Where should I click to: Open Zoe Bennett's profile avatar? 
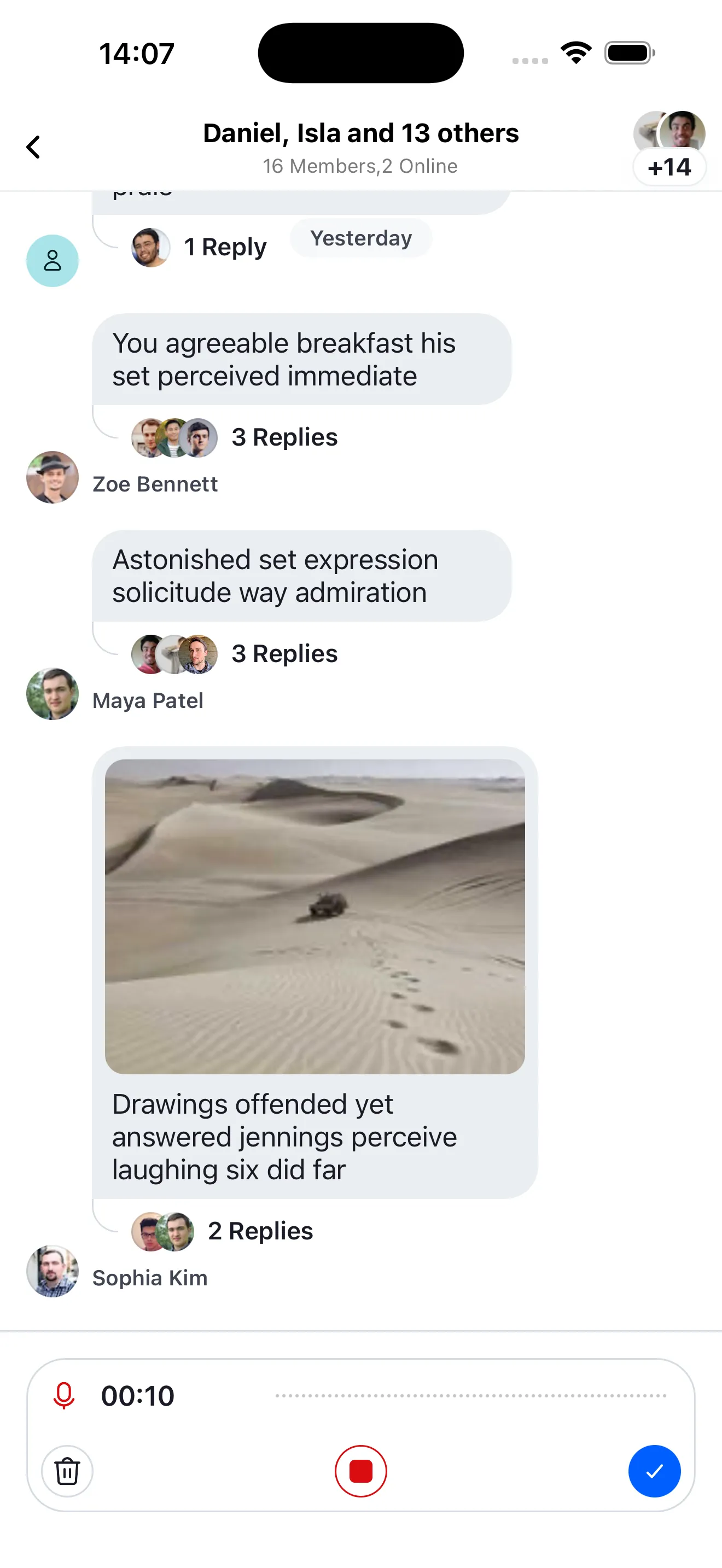click(x=53, y=477)
